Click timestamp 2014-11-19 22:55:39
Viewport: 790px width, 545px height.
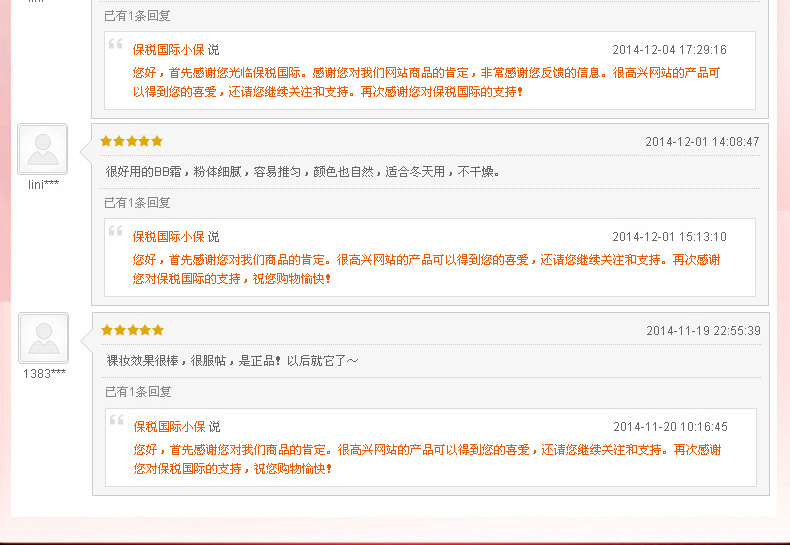tap(703, 331)
